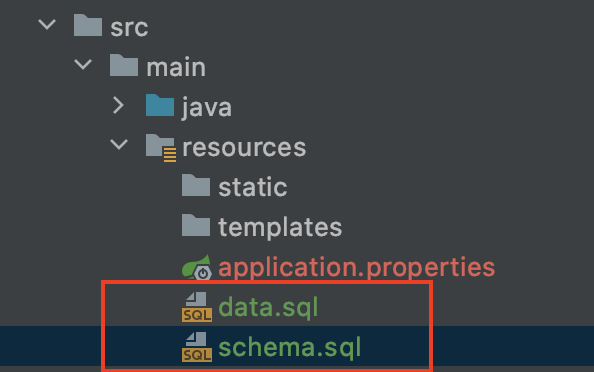Click the SQL file icon beside data.sql
The width and height of the screenshot is (594, 372).
pos(197,307)
